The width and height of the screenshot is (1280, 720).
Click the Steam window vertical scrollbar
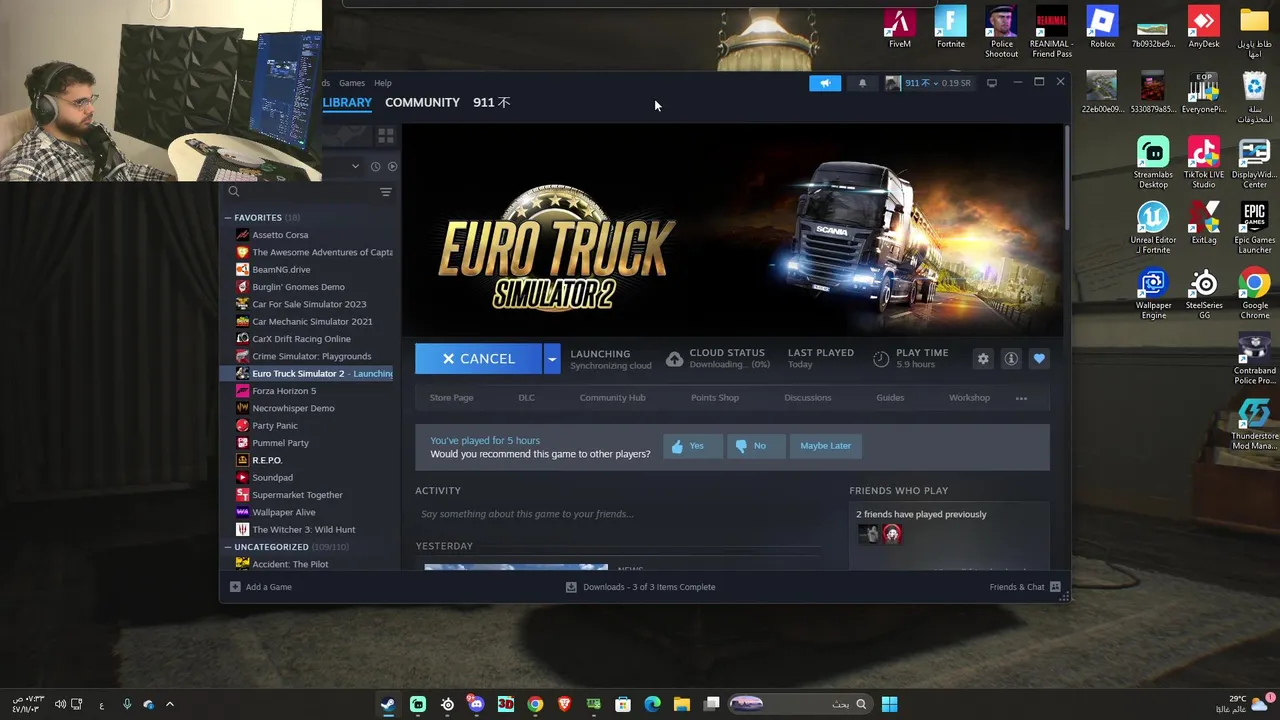[x=1067, y=178]
